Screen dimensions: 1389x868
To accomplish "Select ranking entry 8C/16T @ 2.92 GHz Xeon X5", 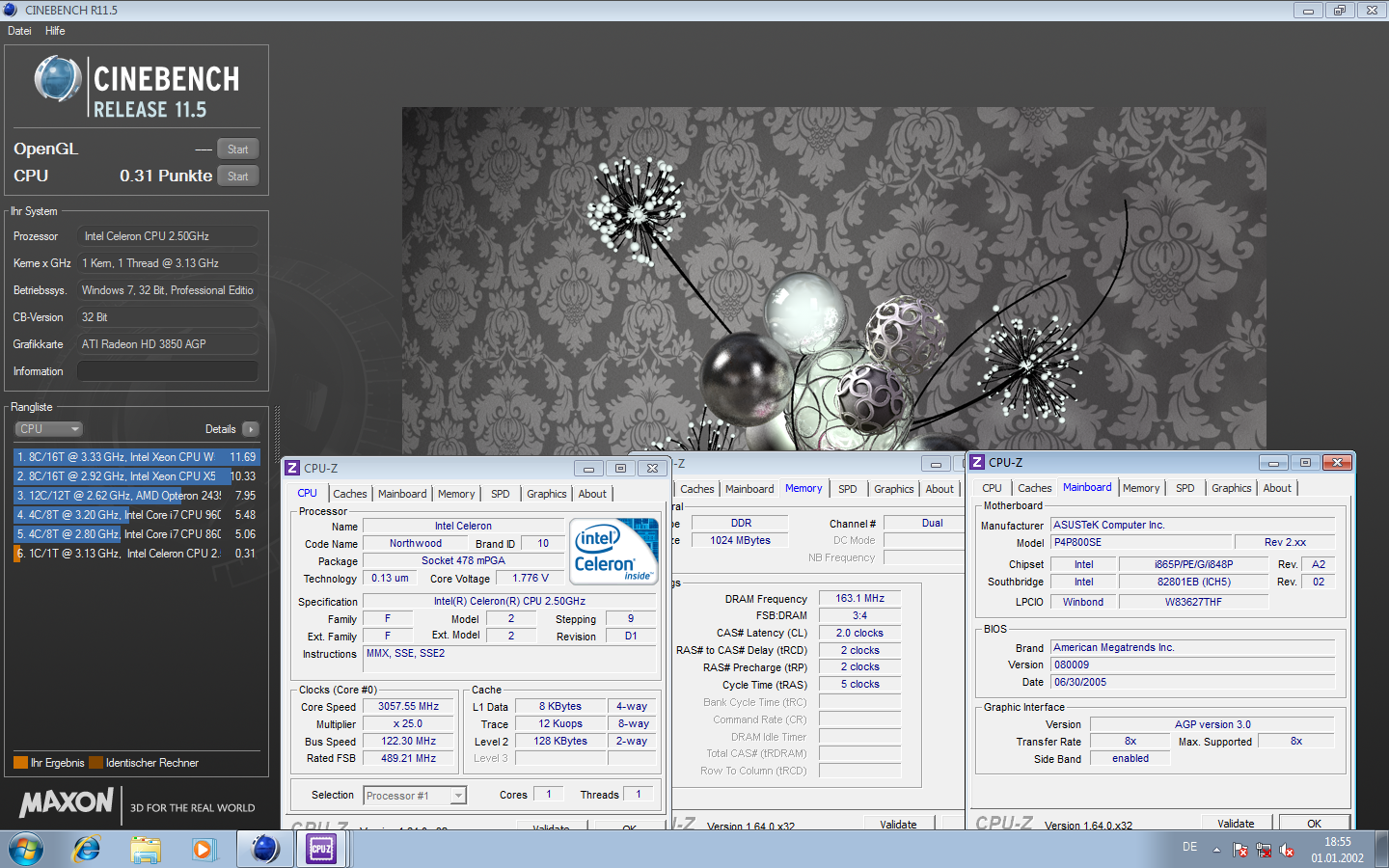I will (x=136, y=476).
